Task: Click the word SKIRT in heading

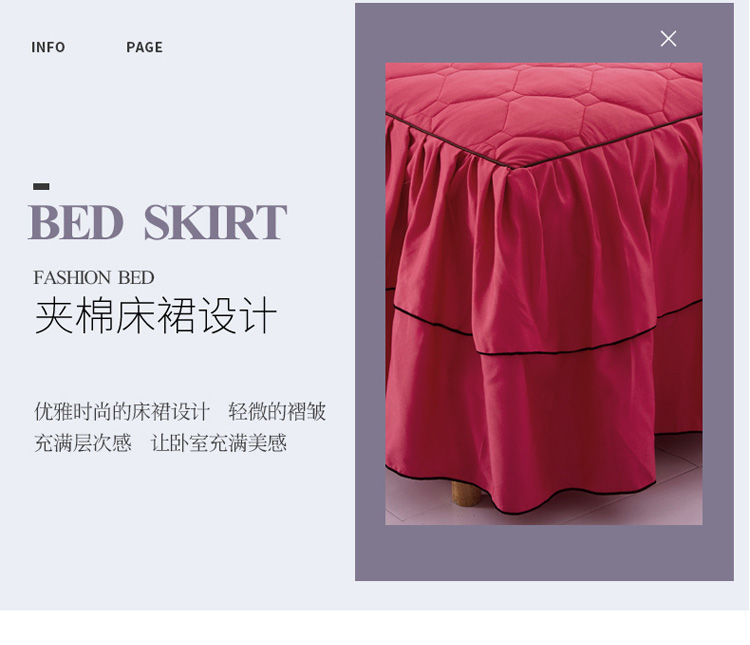Action: click(x=215, y=222)
